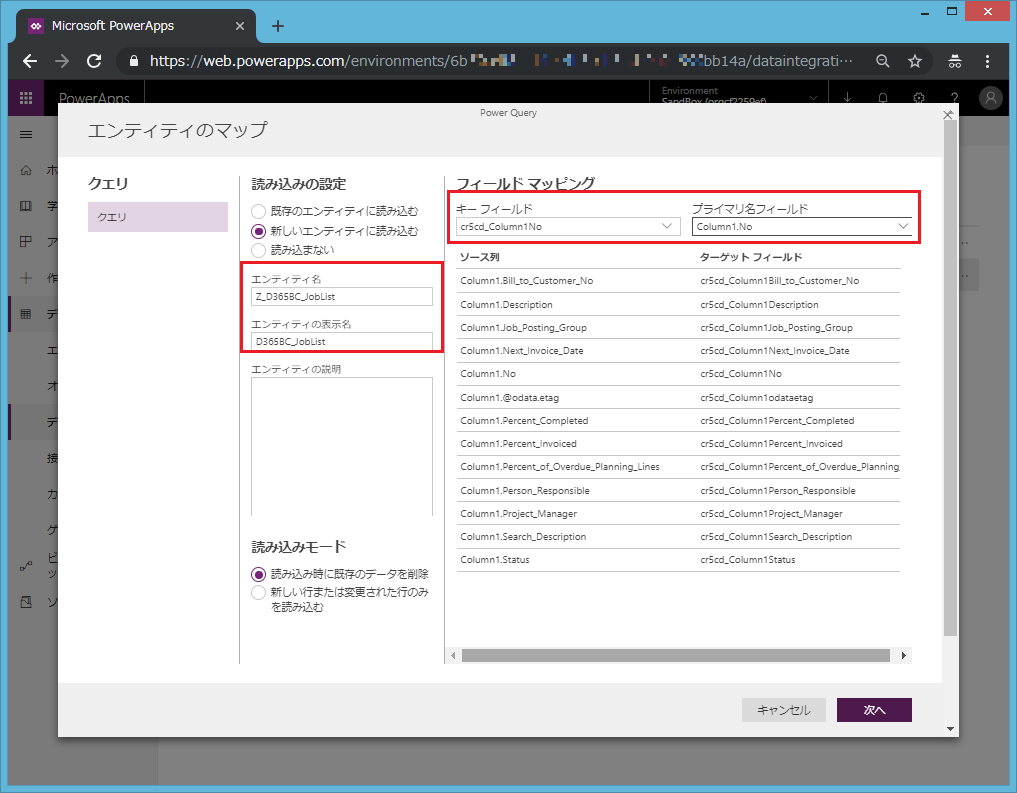Select 新しい行または変更された行のみを読み込む option
The image size is (1017, 793).
258,592
